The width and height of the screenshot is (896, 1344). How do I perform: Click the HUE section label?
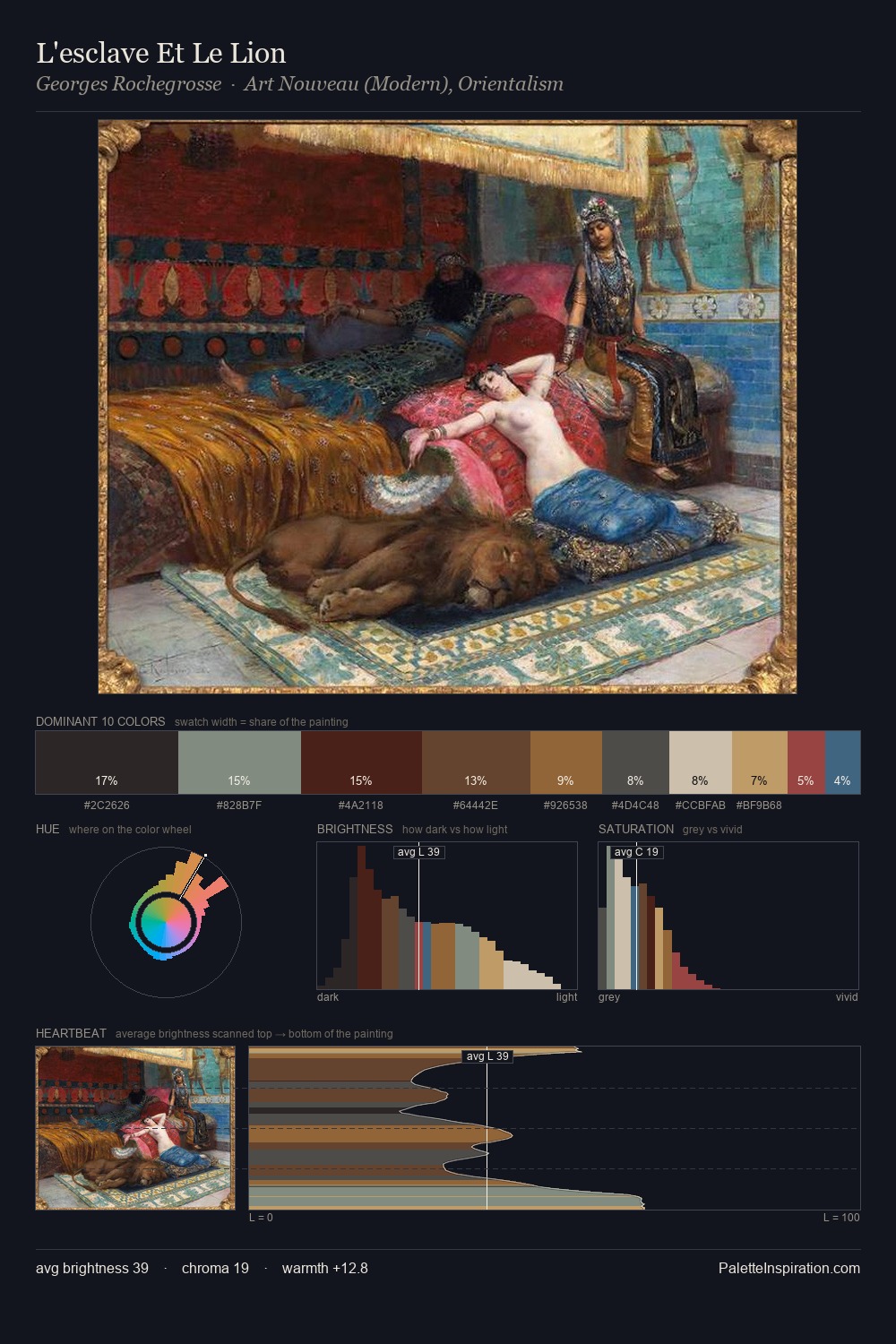coord(47,829)
